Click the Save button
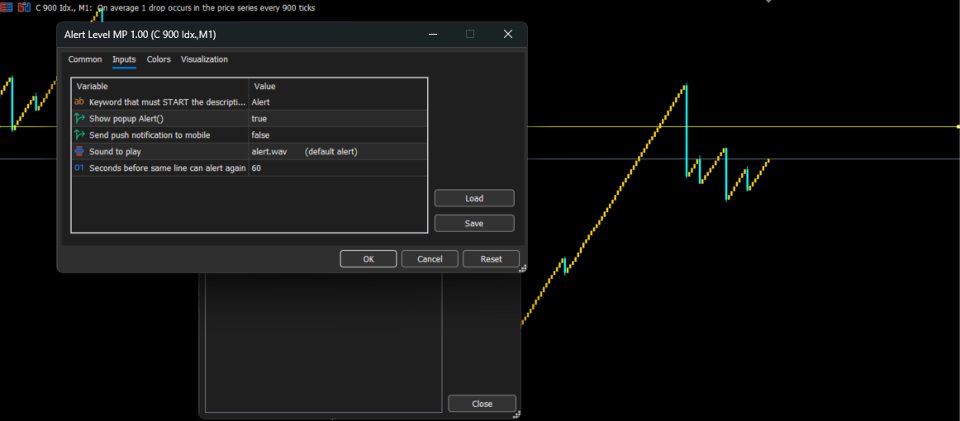This screenshot has width=960, height=421. pyautogui.click(x=474, y=223)
